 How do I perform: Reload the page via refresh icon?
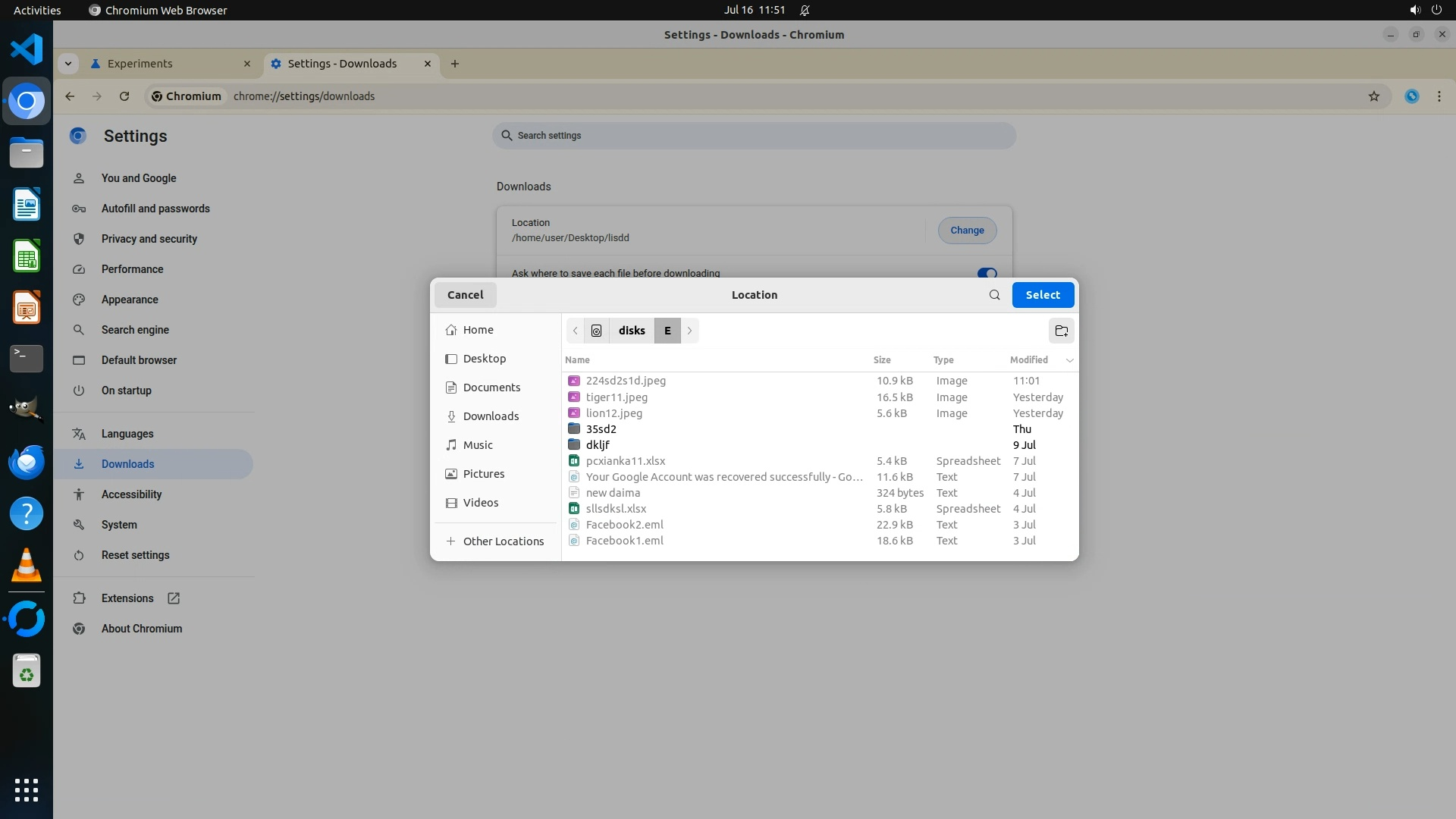[x=124, y=96]
